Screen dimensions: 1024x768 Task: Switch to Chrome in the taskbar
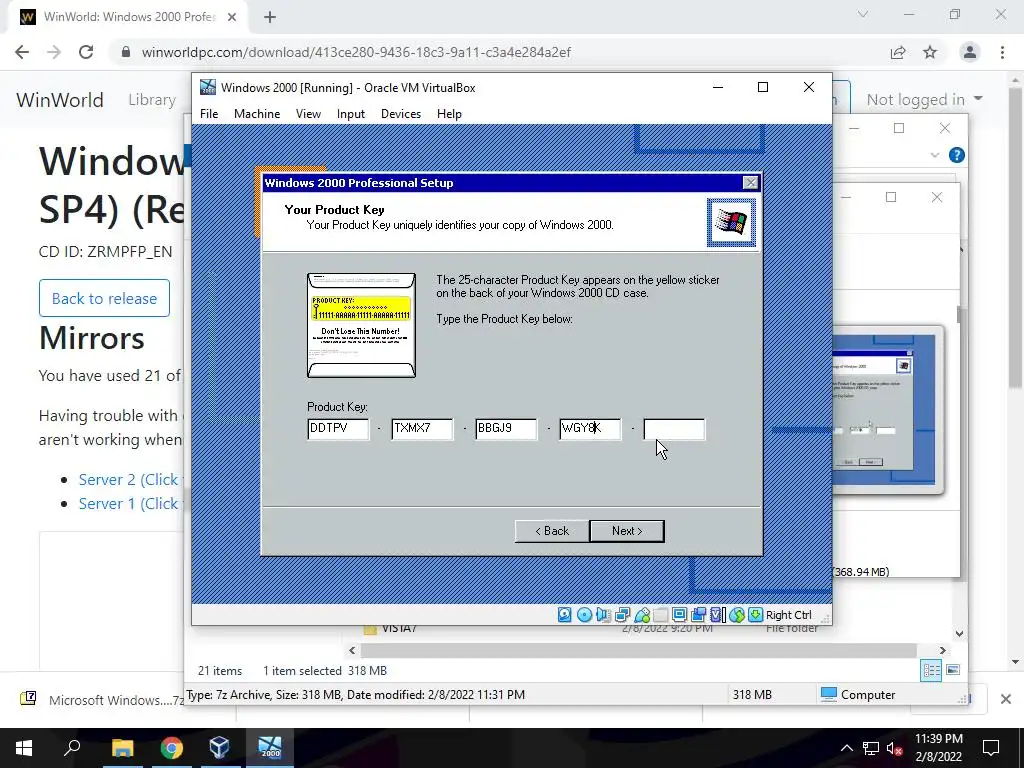click(171, 748)
